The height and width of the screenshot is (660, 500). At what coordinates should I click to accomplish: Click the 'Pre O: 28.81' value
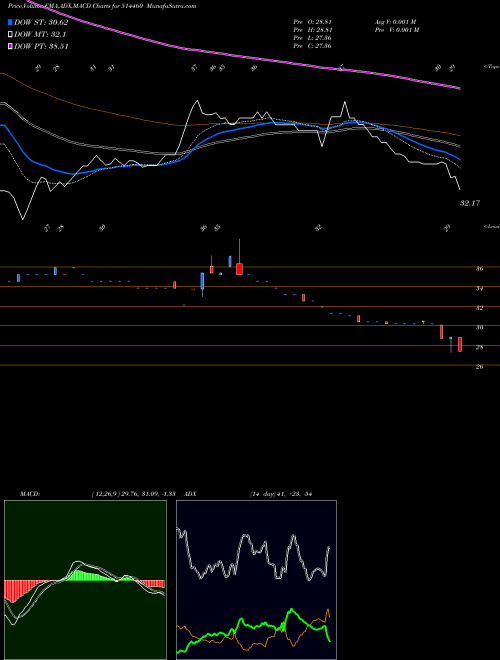(312, 22)
